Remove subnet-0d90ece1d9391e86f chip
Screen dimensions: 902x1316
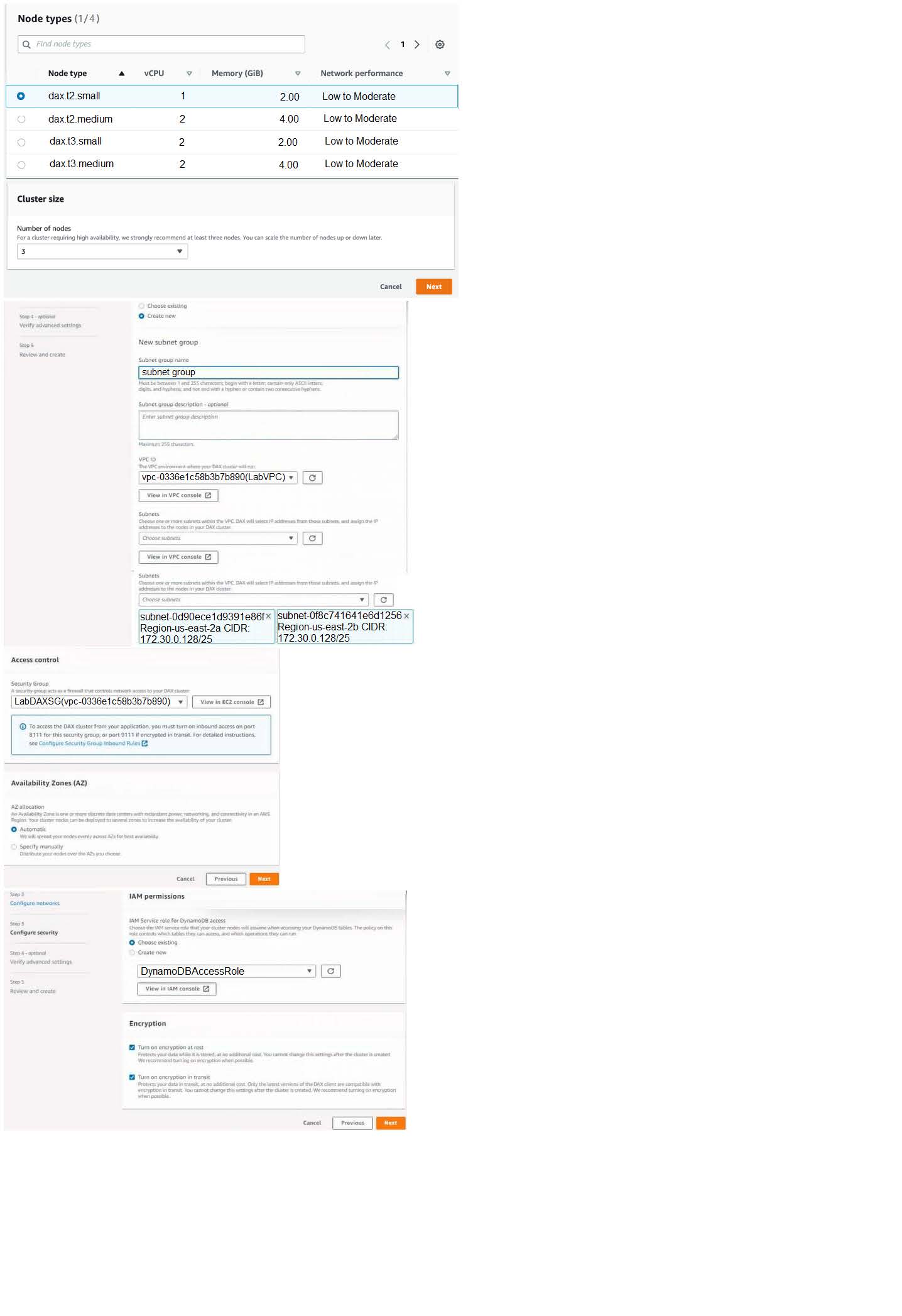[x=268, y=617]
